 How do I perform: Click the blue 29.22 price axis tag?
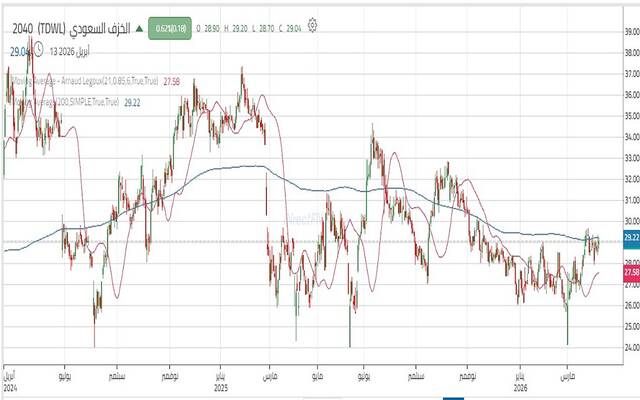coord(630,237)
